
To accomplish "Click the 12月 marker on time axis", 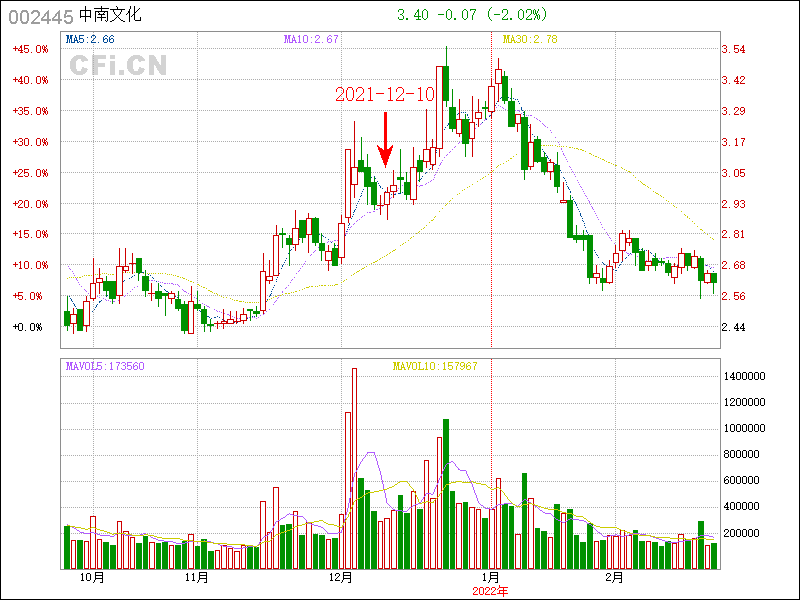I will tap(341, 578).
